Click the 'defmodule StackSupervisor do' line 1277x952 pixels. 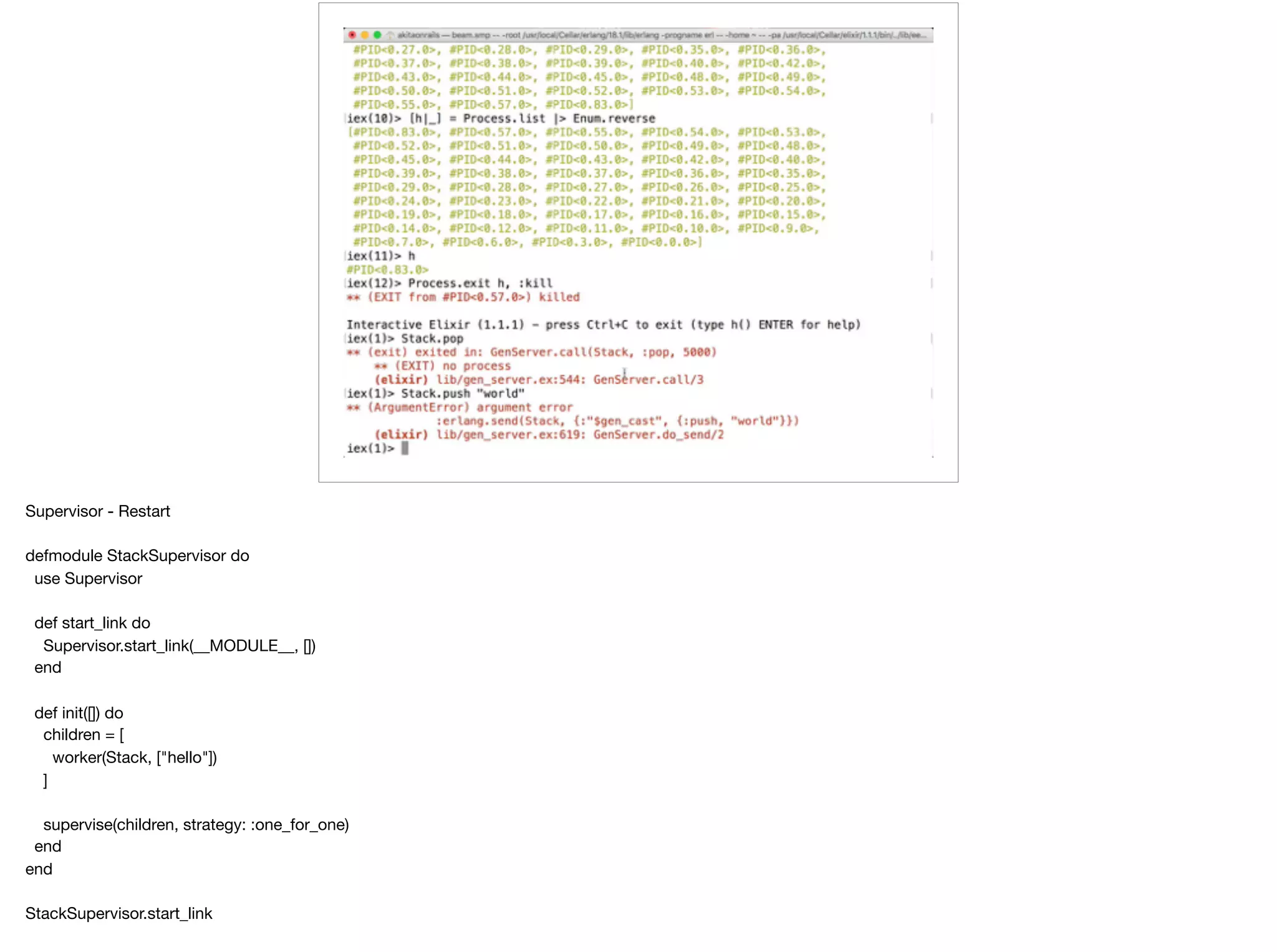tap(137, 555)
